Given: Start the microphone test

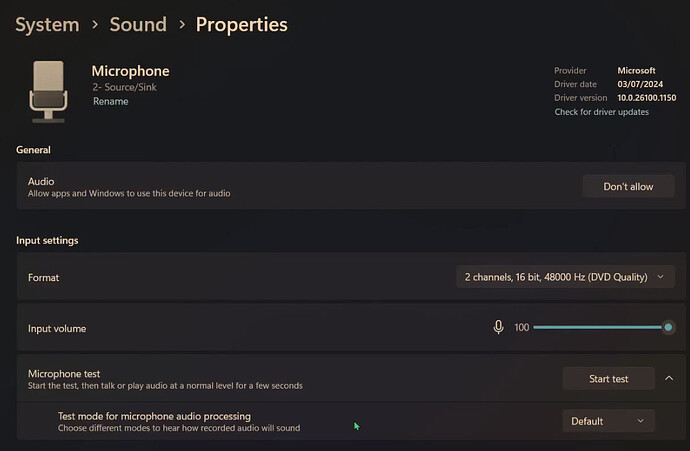Looking at the screenshot, I should [x=608, y=379].
